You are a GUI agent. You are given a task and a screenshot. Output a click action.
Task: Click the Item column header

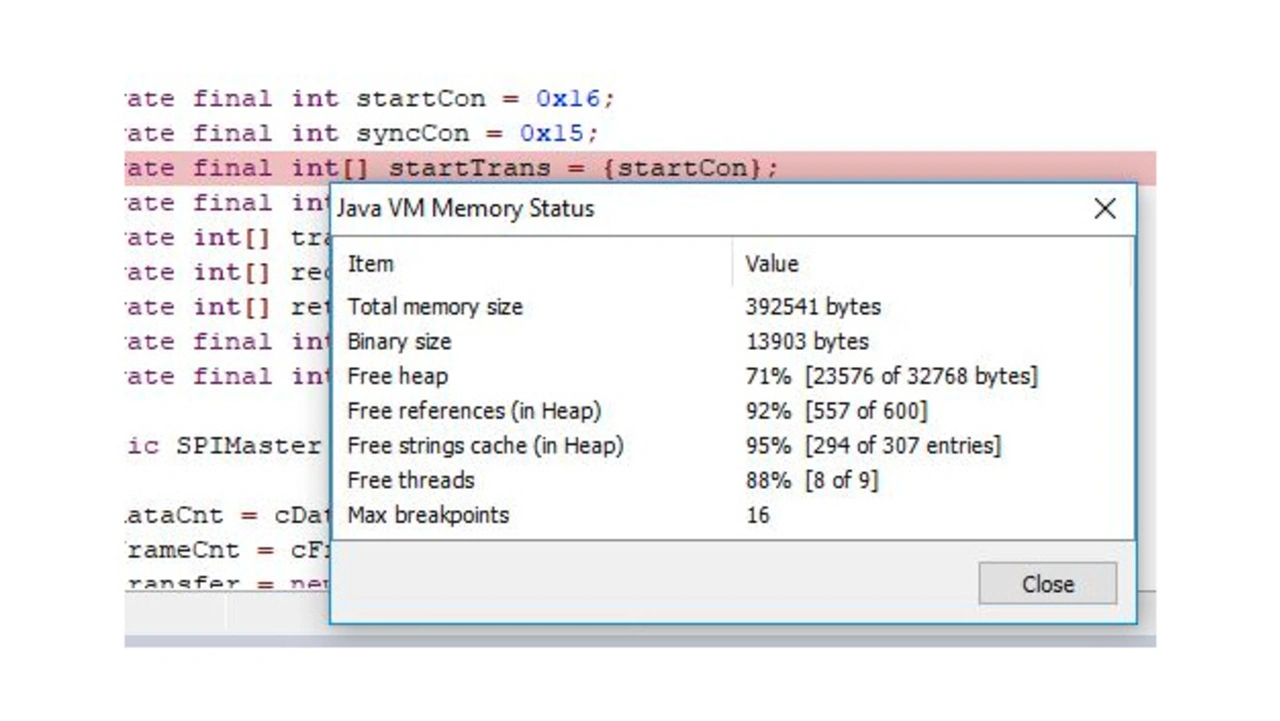[370, 264]
